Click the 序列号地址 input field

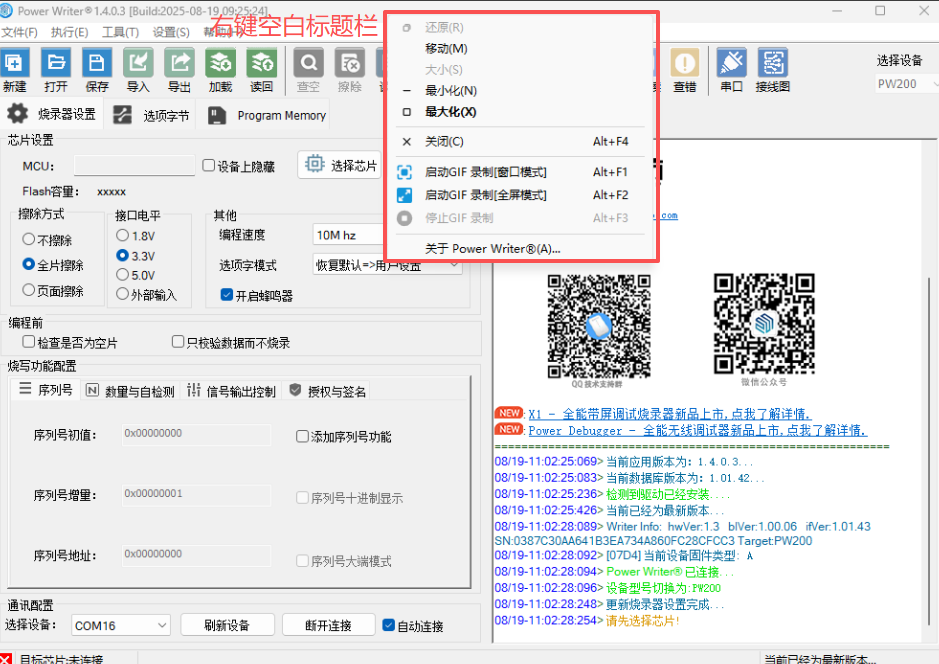(196, 555)
